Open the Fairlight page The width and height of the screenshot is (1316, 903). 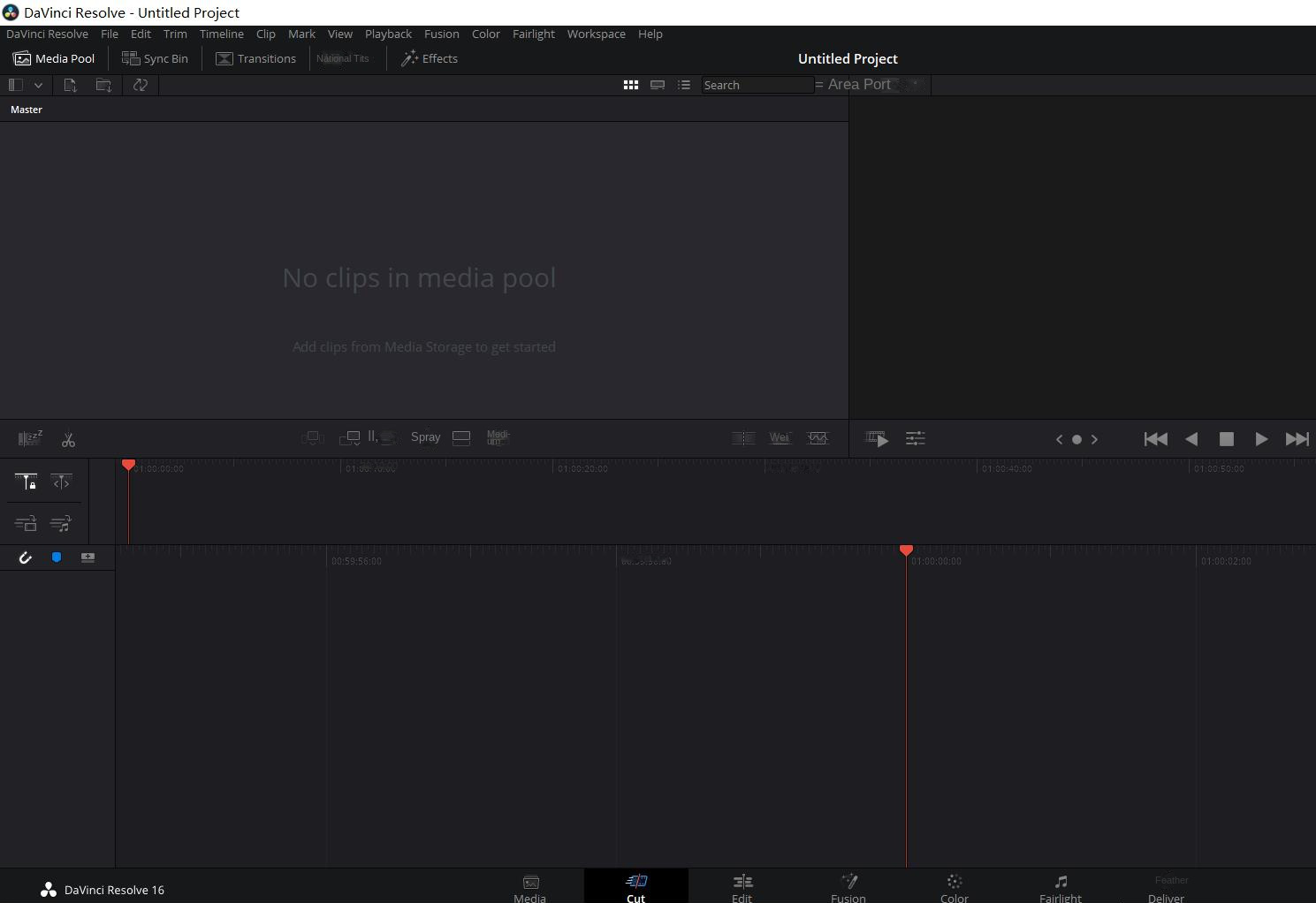tap(1060, 888)
